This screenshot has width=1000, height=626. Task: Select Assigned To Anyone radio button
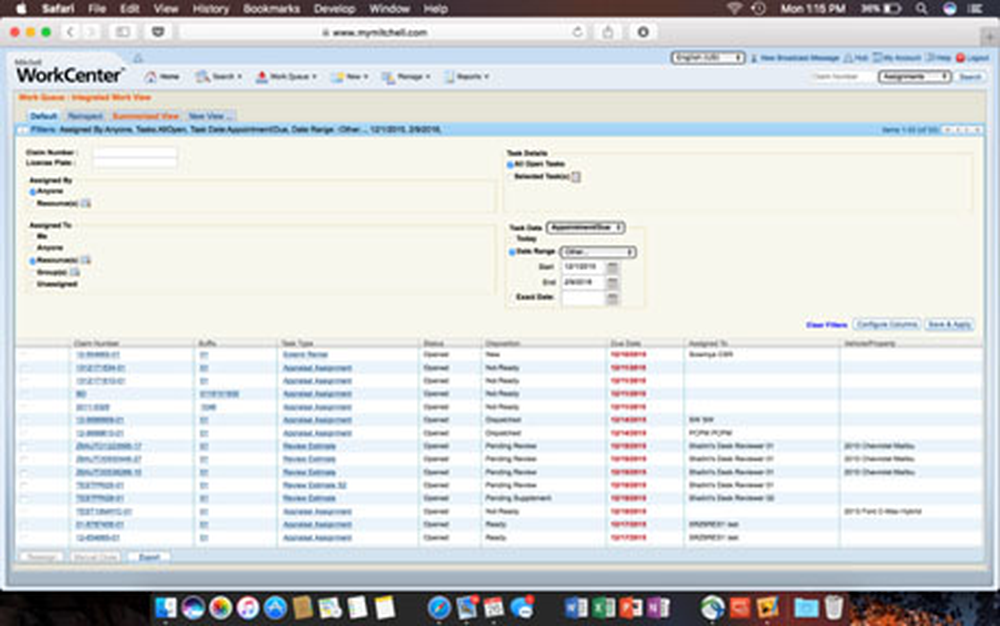(32, 248)
